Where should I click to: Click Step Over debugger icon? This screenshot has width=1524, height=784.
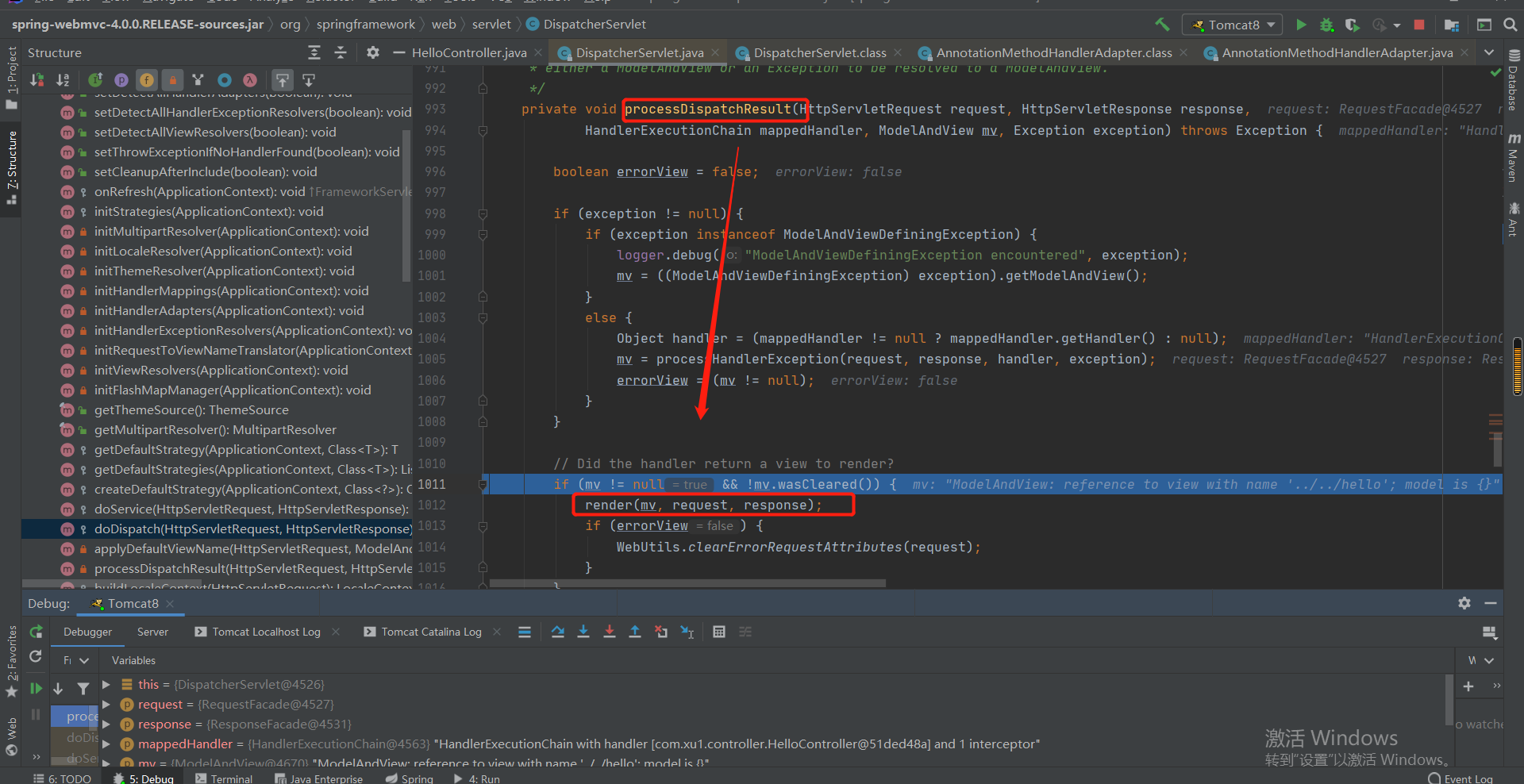[x=558, y=632]
